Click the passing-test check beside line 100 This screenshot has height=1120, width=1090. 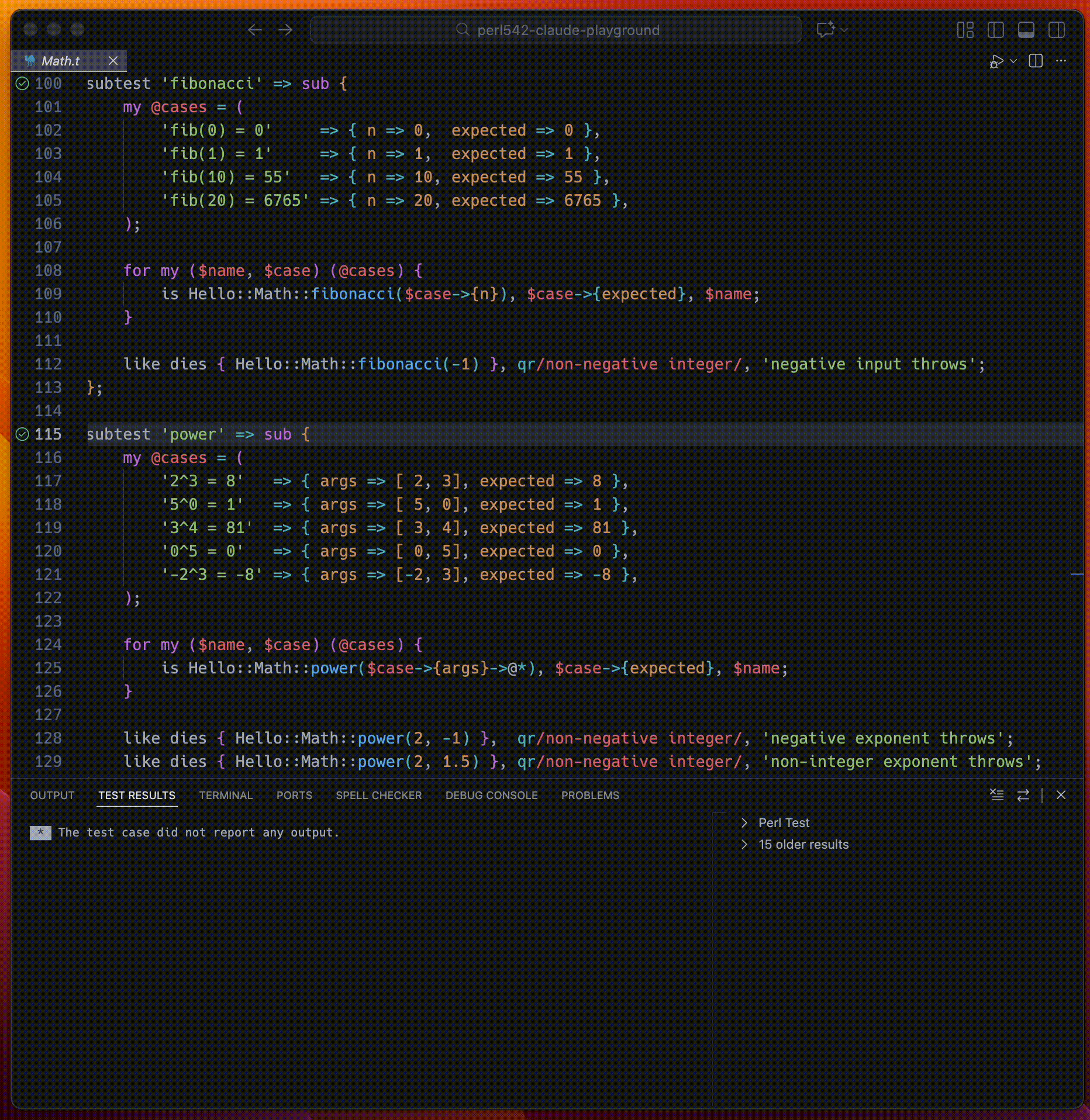[22, 83]
